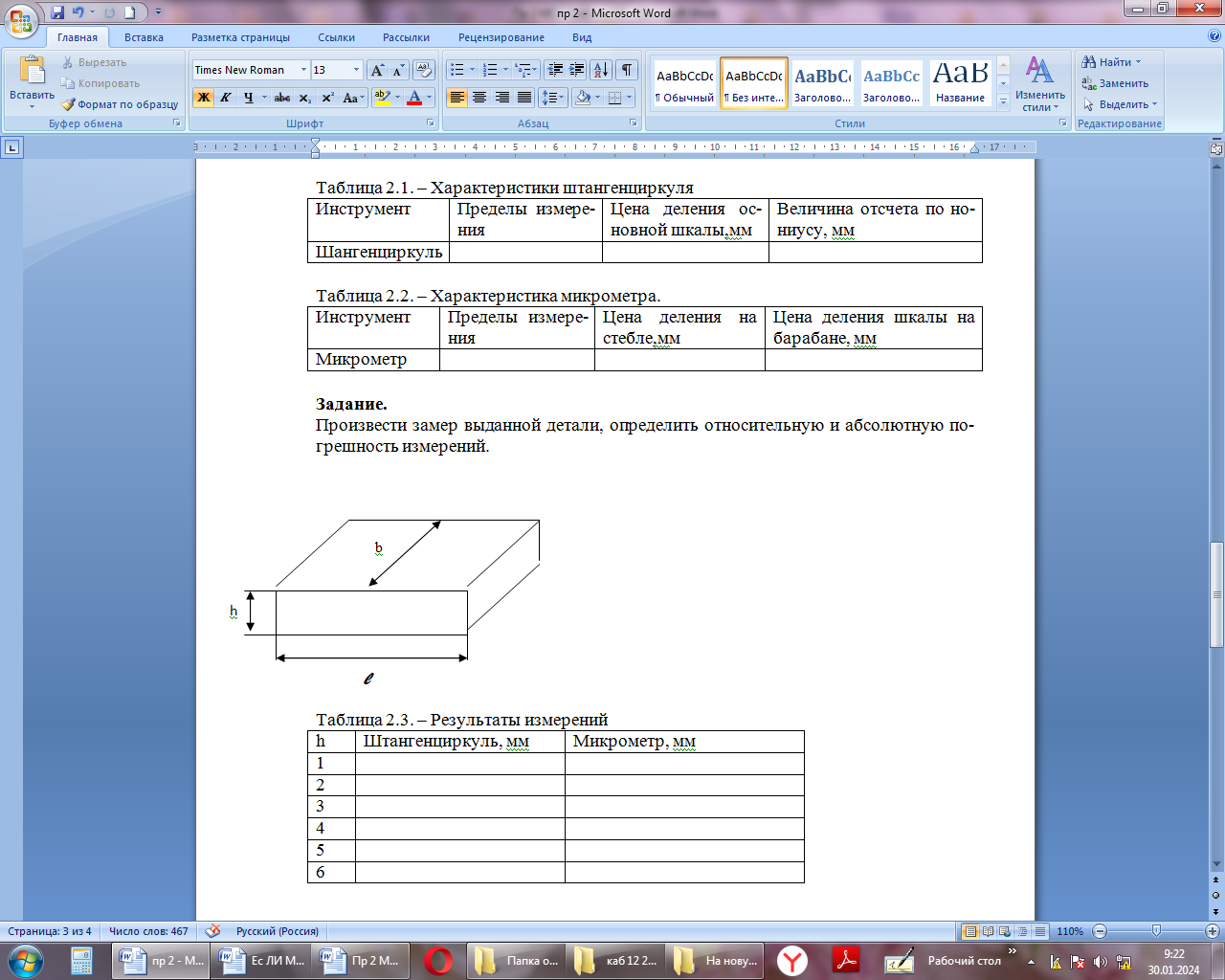Open Windows Start button
This screenshot has width=1225, height=980.
26,960
